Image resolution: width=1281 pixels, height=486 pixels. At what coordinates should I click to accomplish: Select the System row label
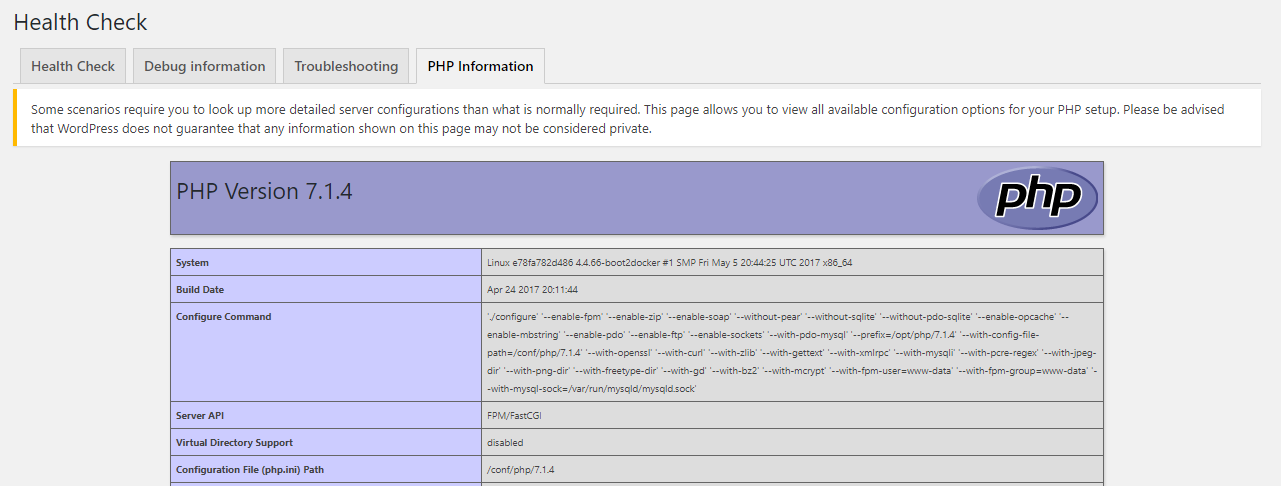(193, 263)
